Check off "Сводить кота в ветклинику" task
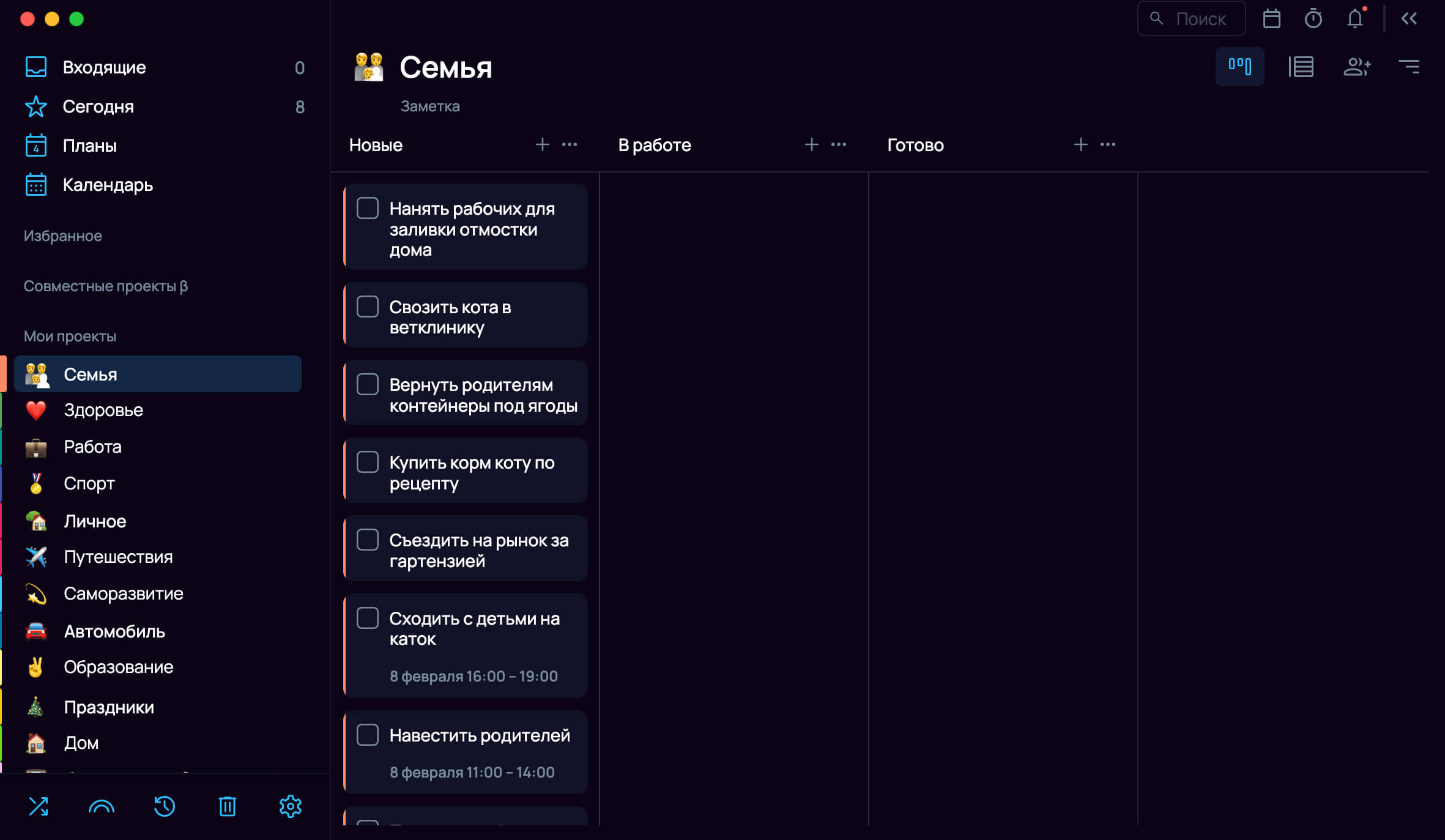The image size is (1445, 840). point(368,307)
